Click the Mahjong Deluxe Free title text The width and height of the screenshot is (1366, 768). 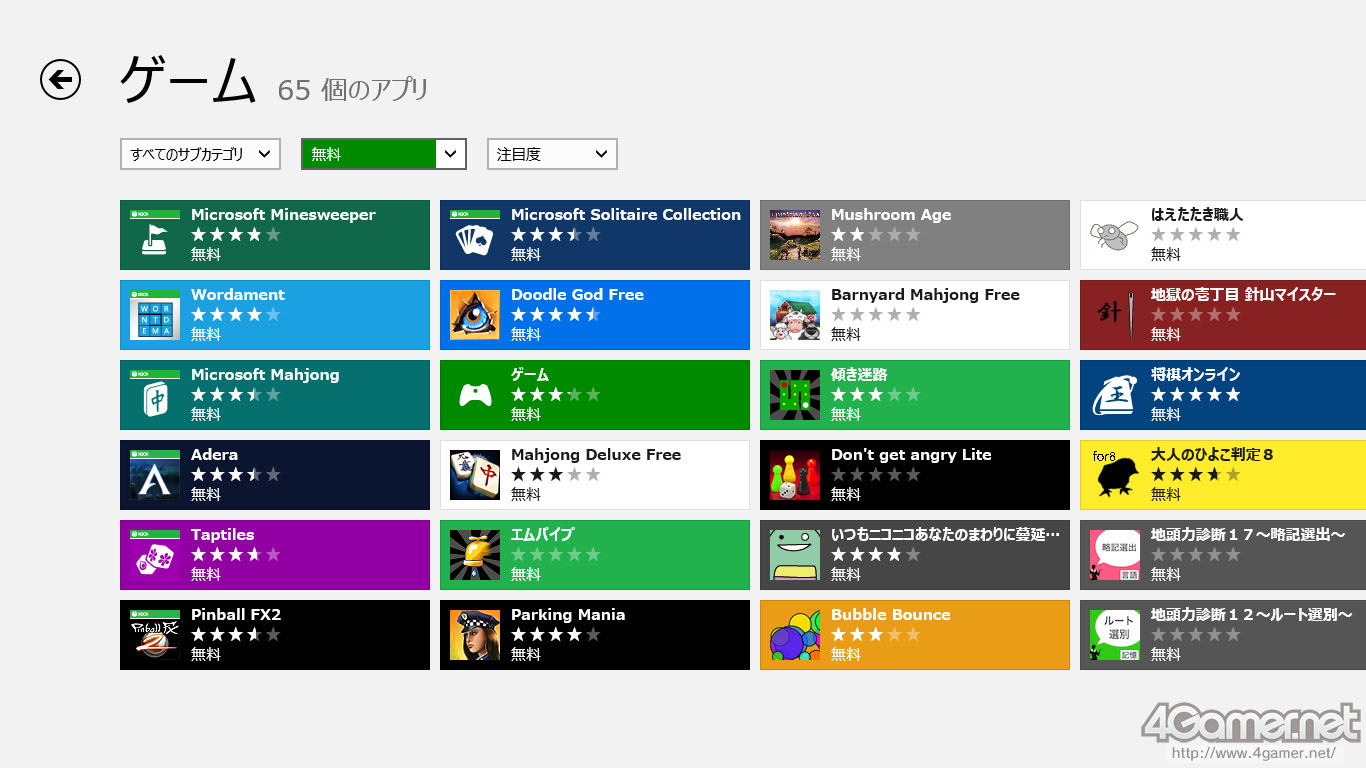[x=596, y=455]
